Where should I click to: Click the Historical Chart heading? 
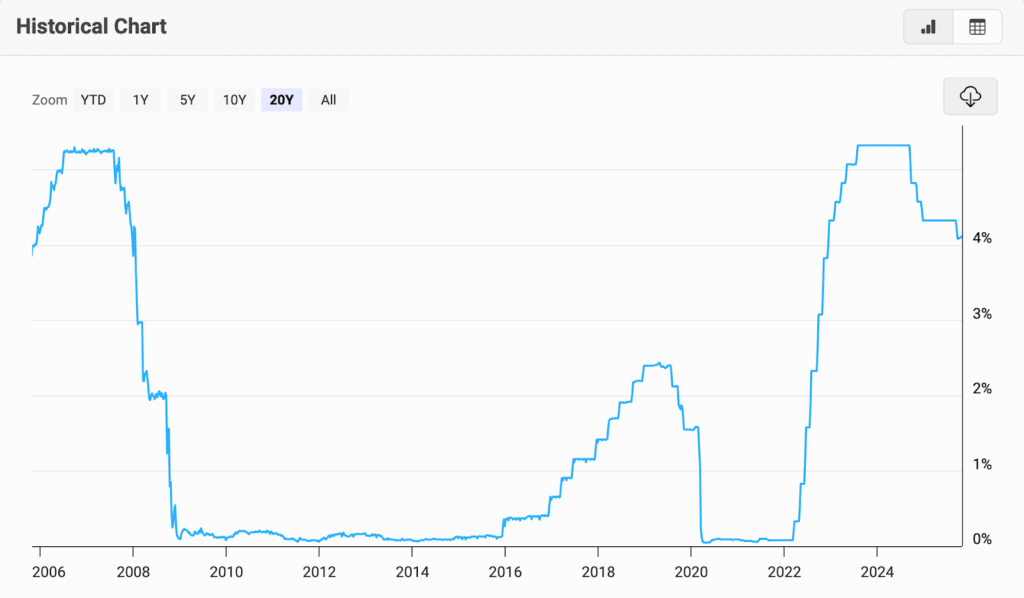91,27
